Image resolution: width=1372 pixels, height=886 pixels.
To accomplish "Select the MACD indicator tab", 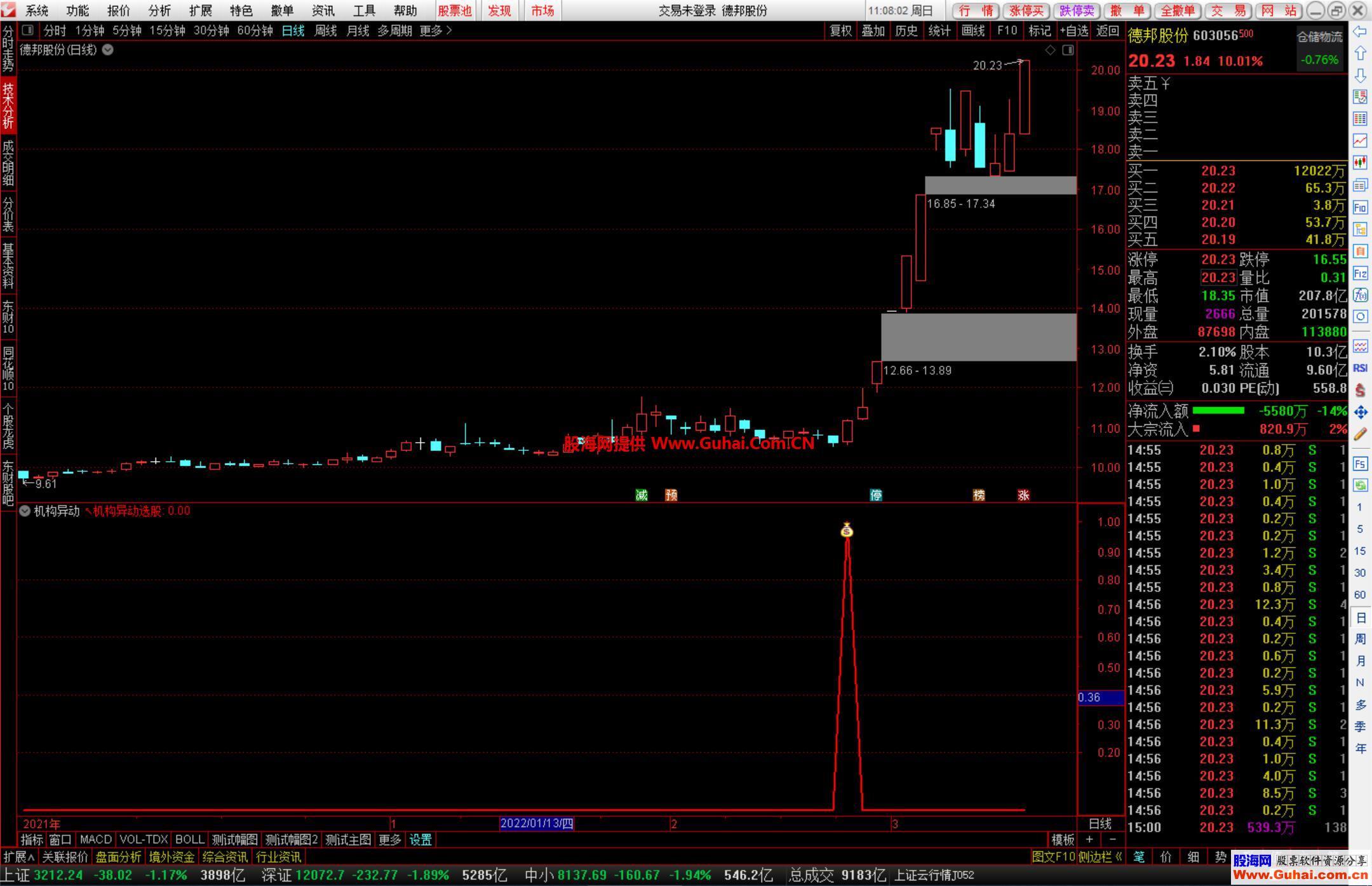I will click(x=96, y=840).
